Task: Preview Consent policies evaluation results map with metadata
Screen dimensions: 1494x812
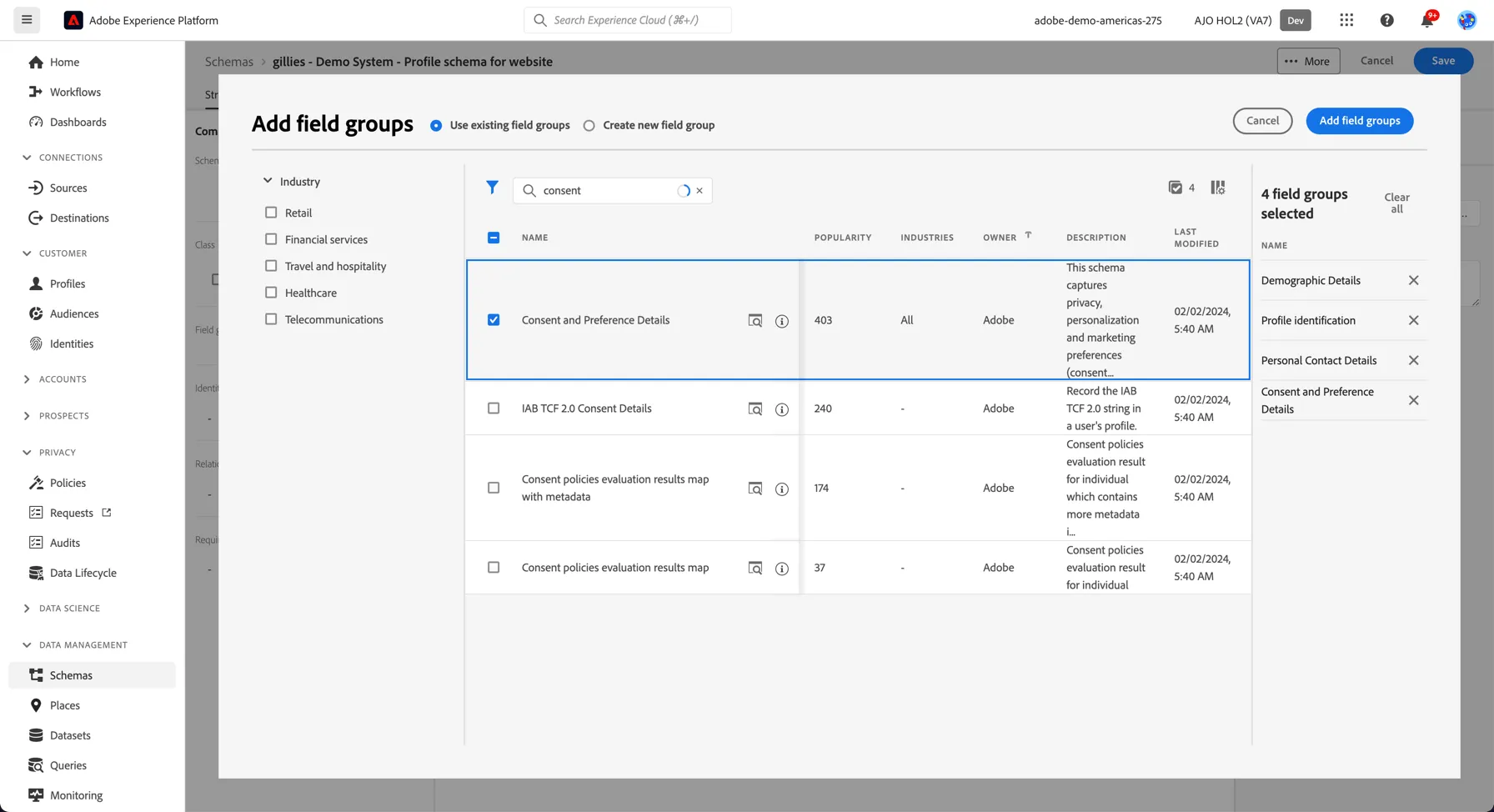Action: click(755, 489)
